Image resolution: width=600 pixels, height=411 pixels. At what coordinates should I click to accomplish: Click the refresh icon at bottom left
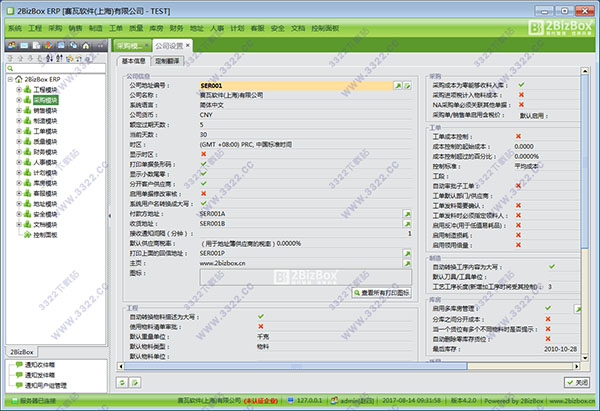click(x=122, y=382)
